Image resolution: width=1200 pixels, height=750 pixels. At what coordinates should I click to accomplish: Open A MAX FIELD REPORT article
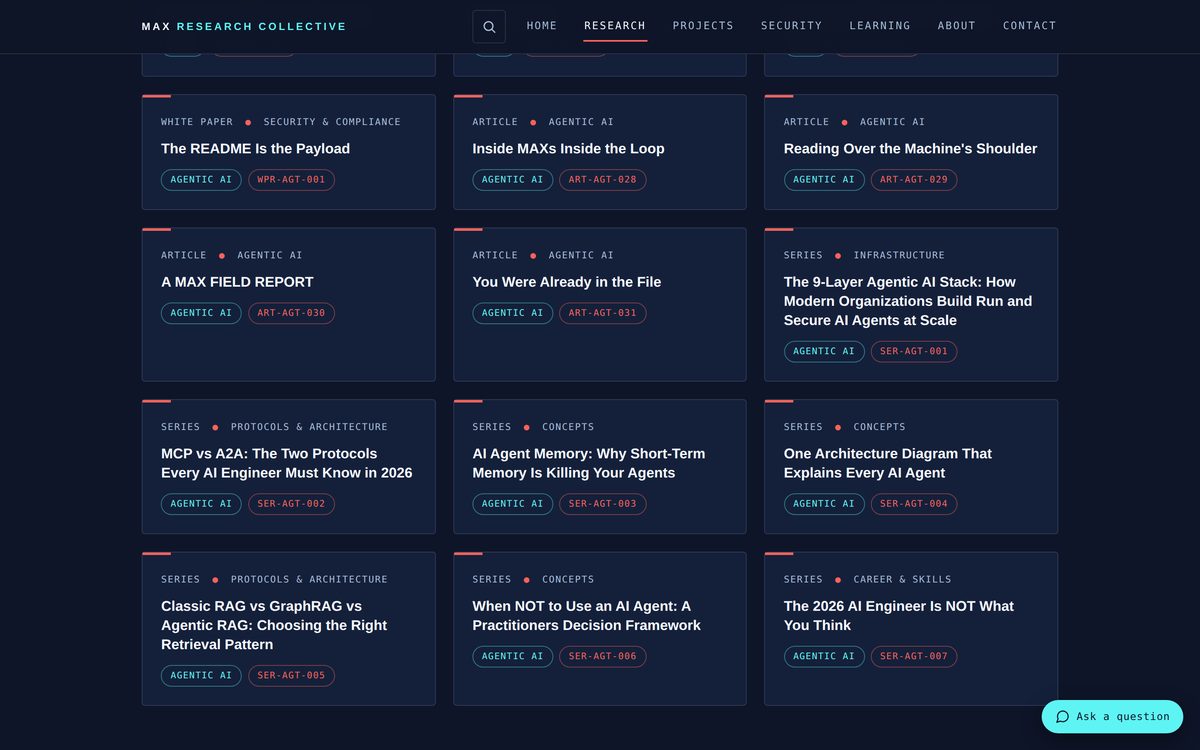[x=237, y=282]
